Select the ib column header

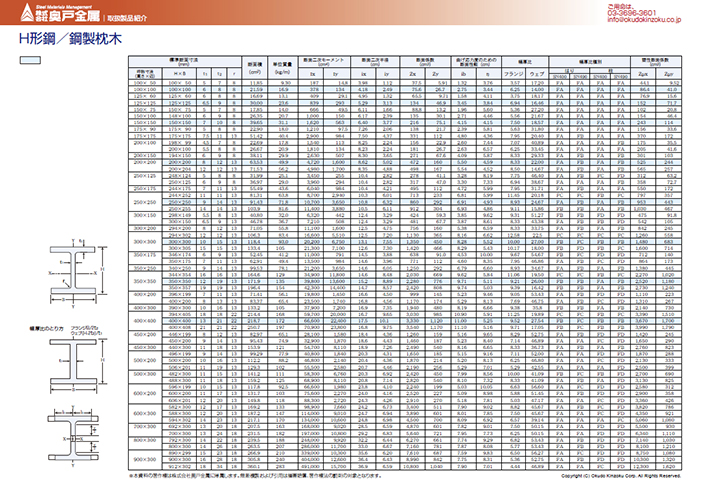click(463, 74)
